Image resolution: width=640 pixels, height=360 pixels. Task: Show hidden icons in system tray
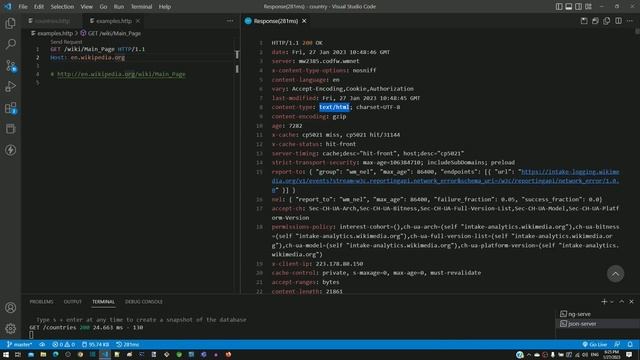tap(529, 355)
